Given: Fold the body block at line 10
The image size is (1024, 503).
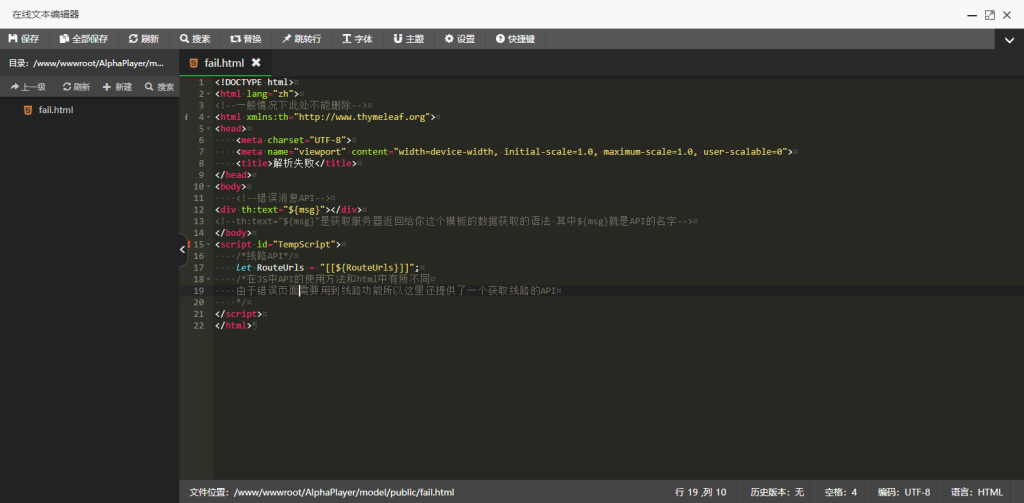Looking at the screenshot, I should pyautogui.click(x=208, y=187).
